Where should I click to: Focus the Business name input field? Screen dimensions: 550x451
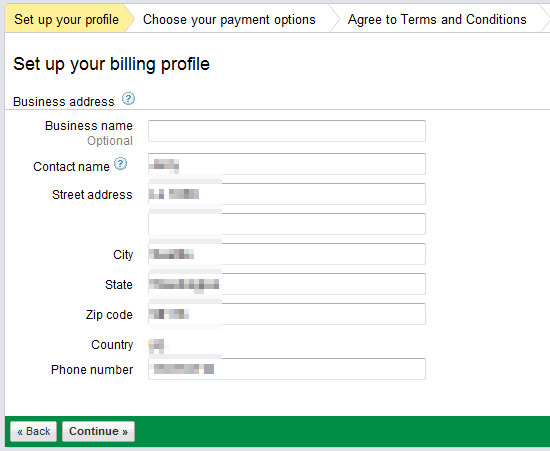pyautogui.click(x=287, y=131)
